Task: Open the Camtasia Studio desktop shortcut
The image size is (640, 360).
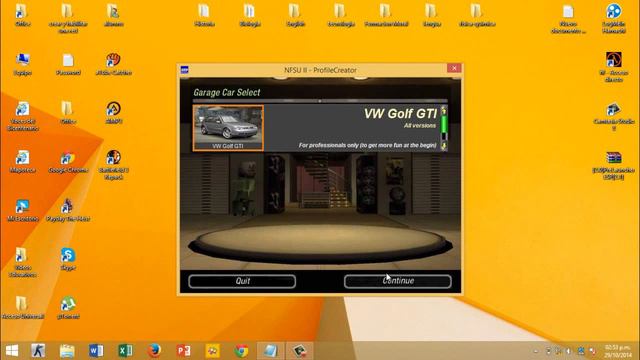Action: (x=613, y=116)
